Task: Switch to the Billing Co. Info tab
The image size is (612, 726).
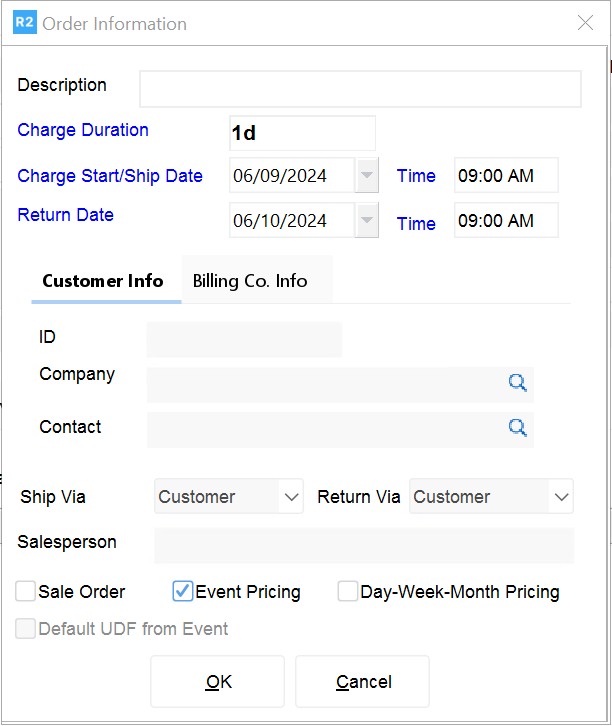Action: click(x=250, y=281)
